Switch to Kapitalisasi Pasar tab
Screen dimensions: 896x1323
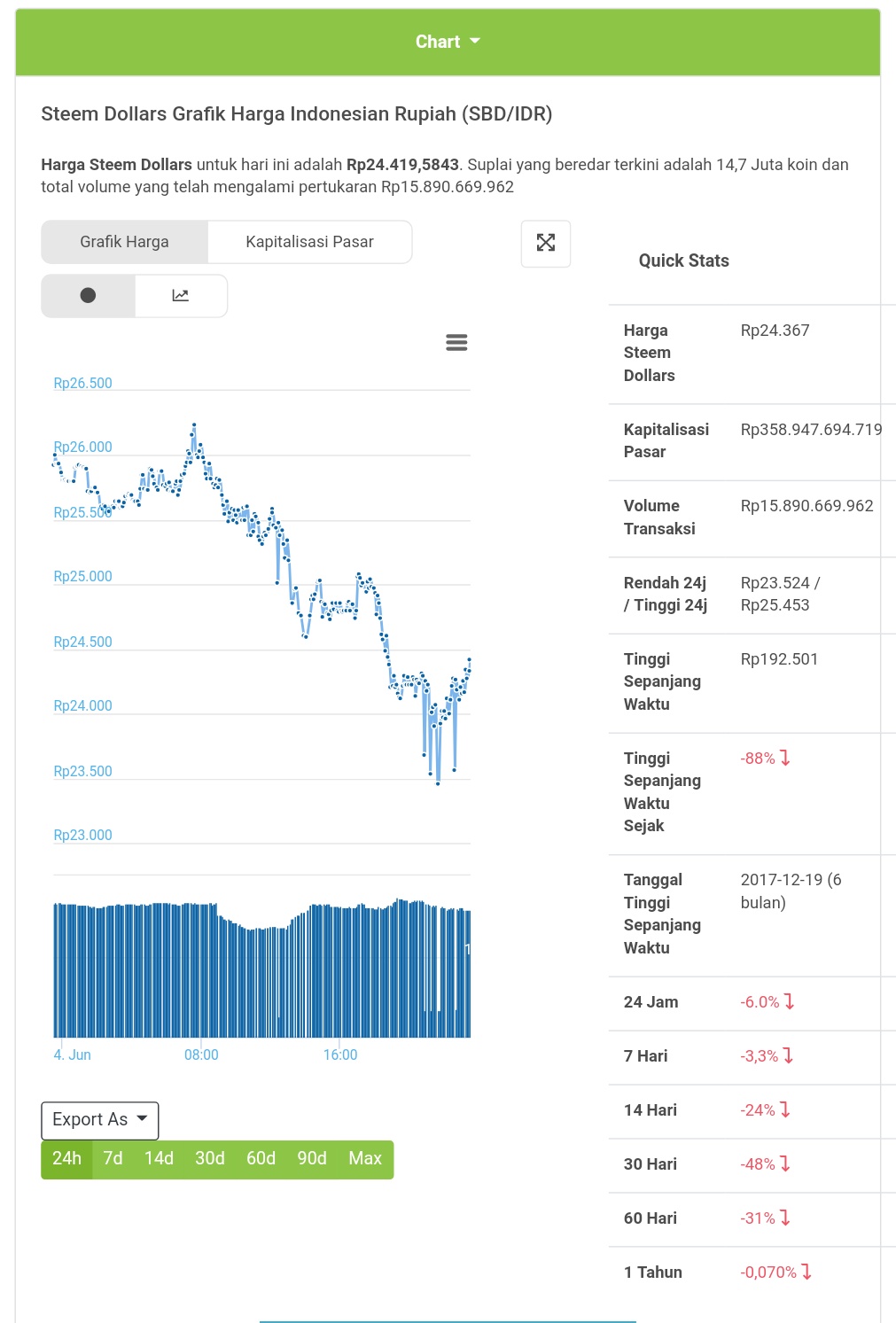click(309, 242)
